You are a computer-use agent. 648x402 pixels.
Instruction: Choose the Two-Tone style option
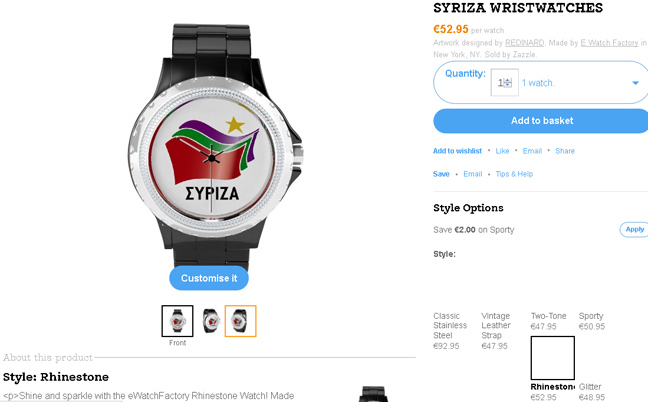548,321
